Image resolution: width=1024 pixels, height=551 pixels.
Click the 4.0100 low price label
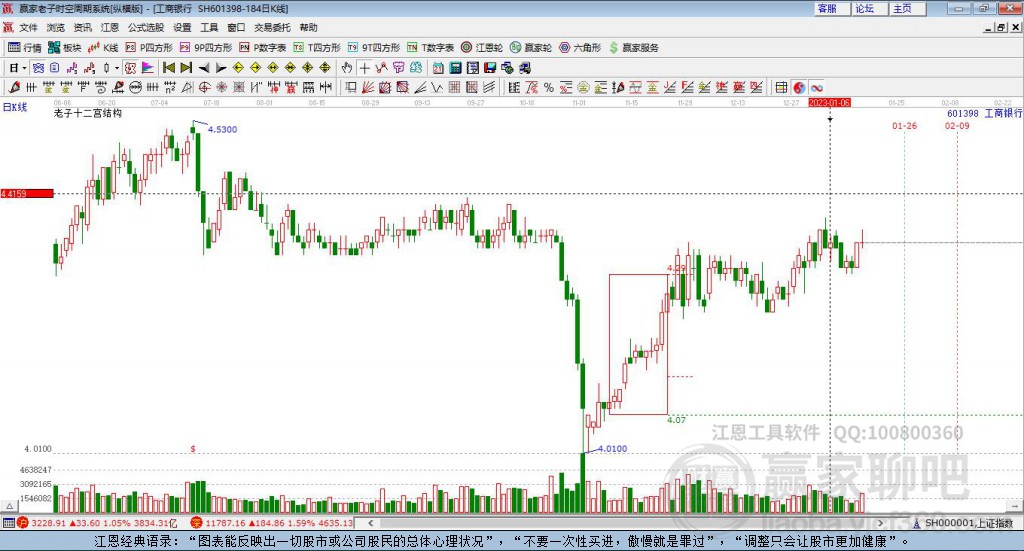pos(613,449)
